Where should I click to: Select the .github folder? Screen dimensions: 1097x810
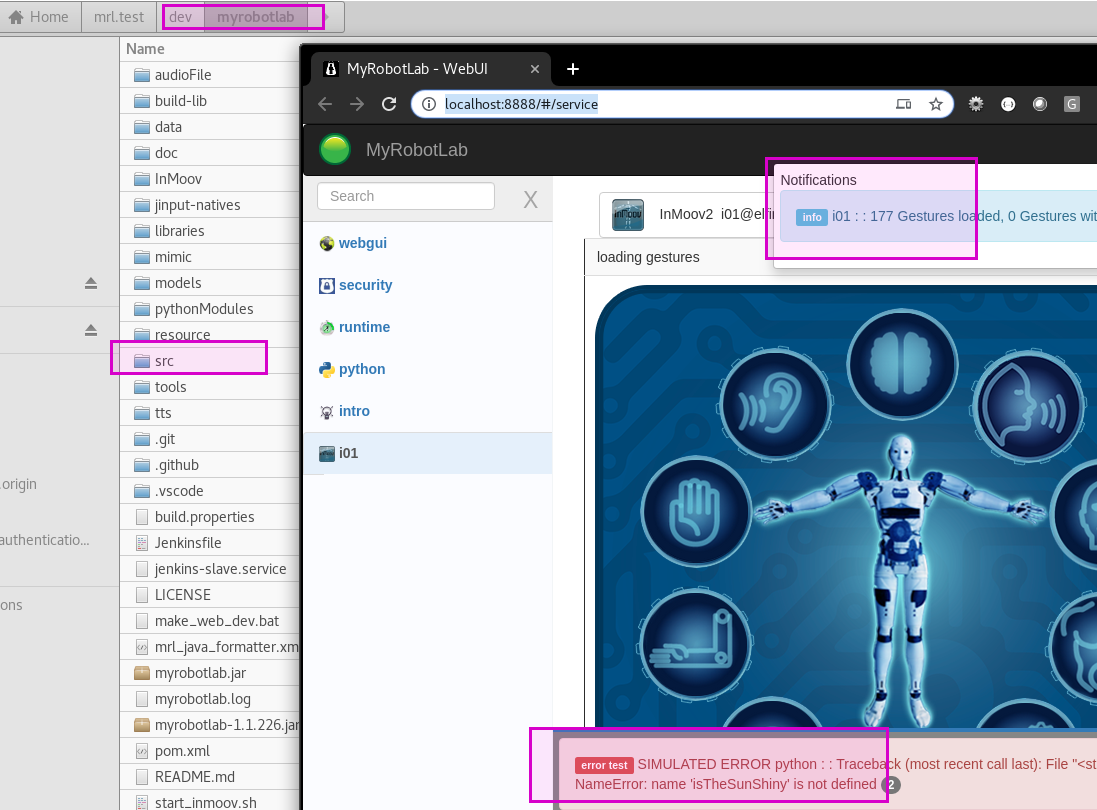[210, 465]
